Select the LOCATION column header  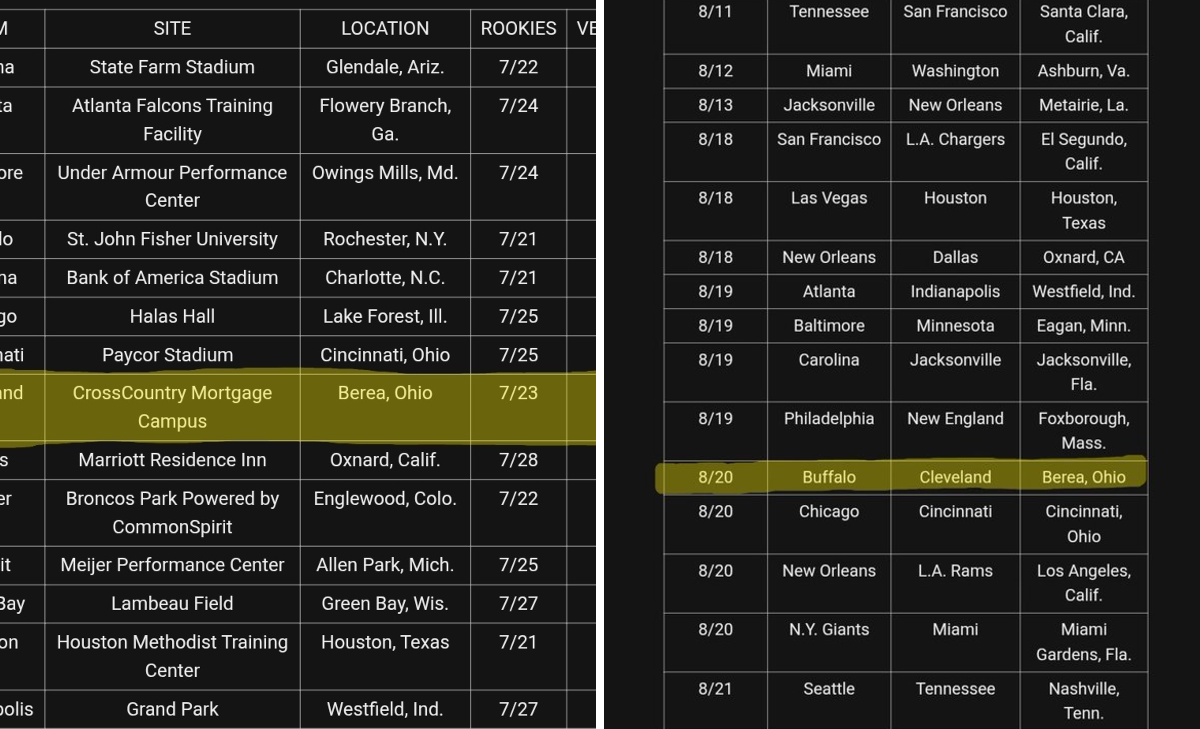[385, 29]
